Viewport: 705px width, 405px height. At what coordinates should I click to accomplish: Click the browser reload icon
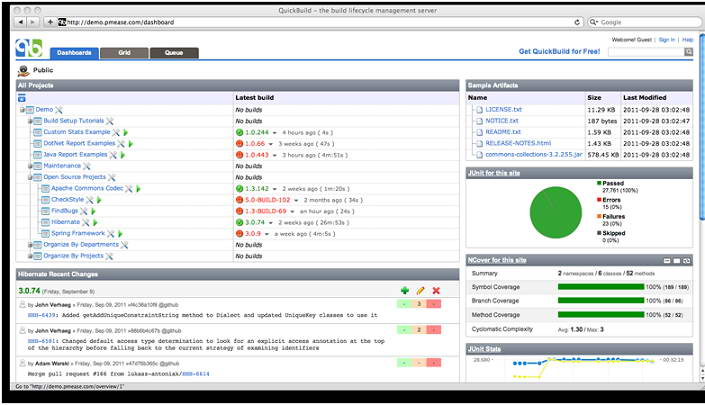[577, 22]
